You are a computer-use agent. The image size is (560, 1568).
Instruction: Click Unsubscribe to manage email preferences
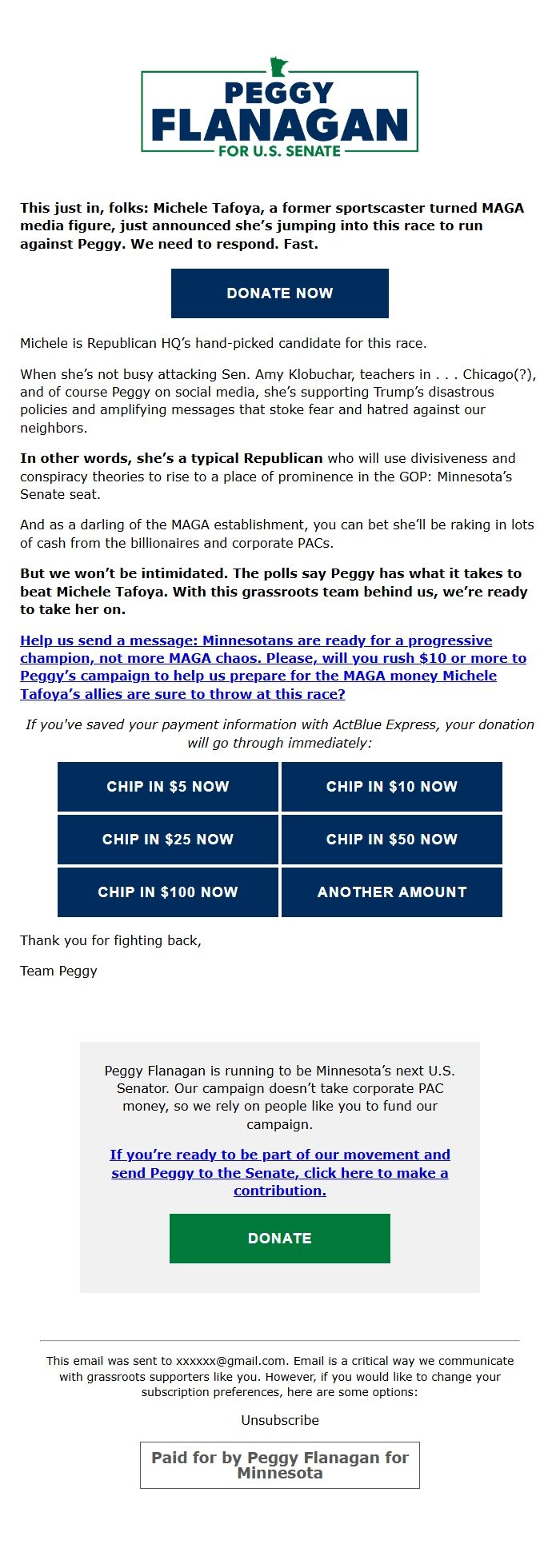point(279,1420)
